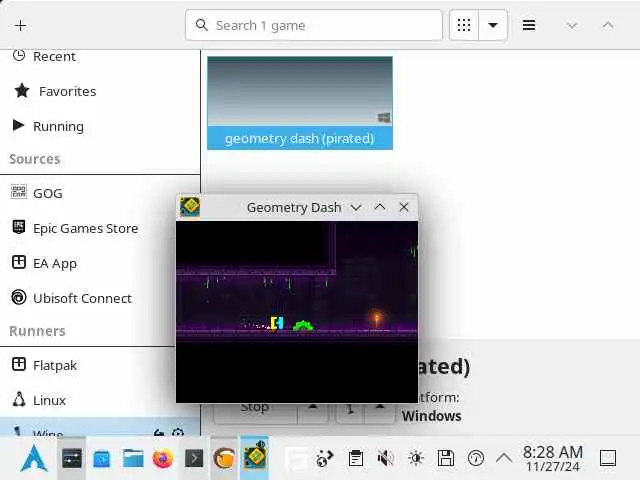Open the clipboard tray icon
The height and width of the screenshot is (480, 640).
click(356, 458)
